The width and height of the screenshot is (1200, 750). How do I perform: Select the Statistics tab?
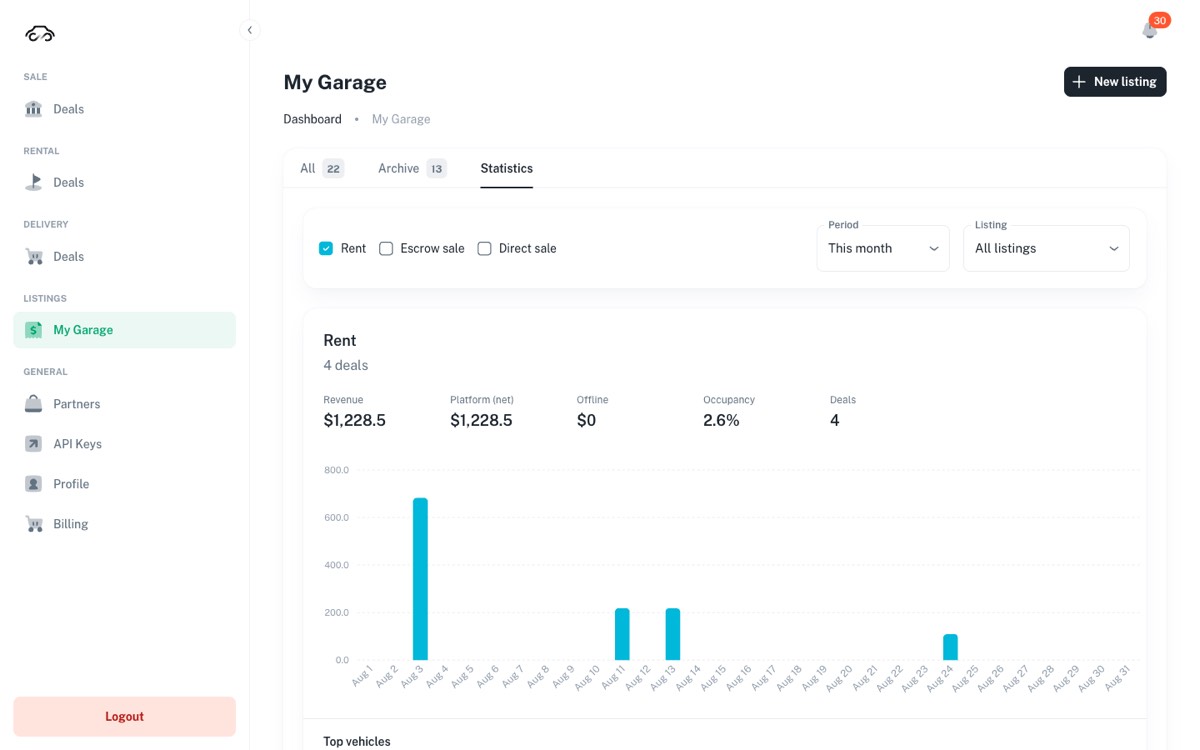coord(506,168)
